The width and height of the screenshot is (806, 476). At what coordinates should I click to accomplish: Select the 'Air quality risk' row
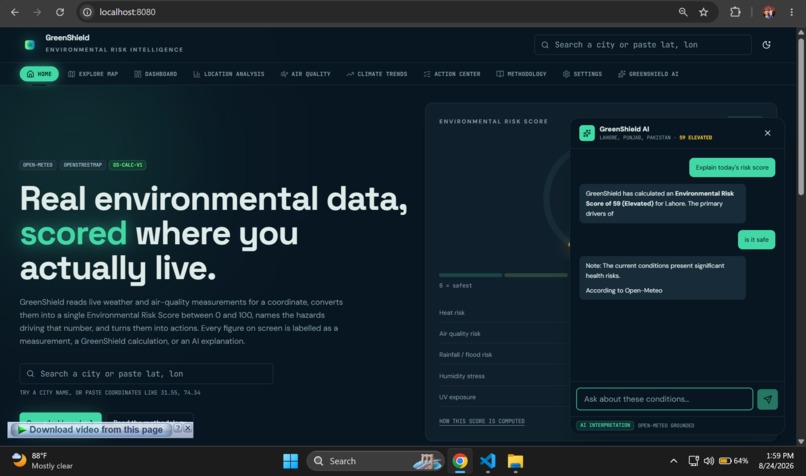(504, 334)
